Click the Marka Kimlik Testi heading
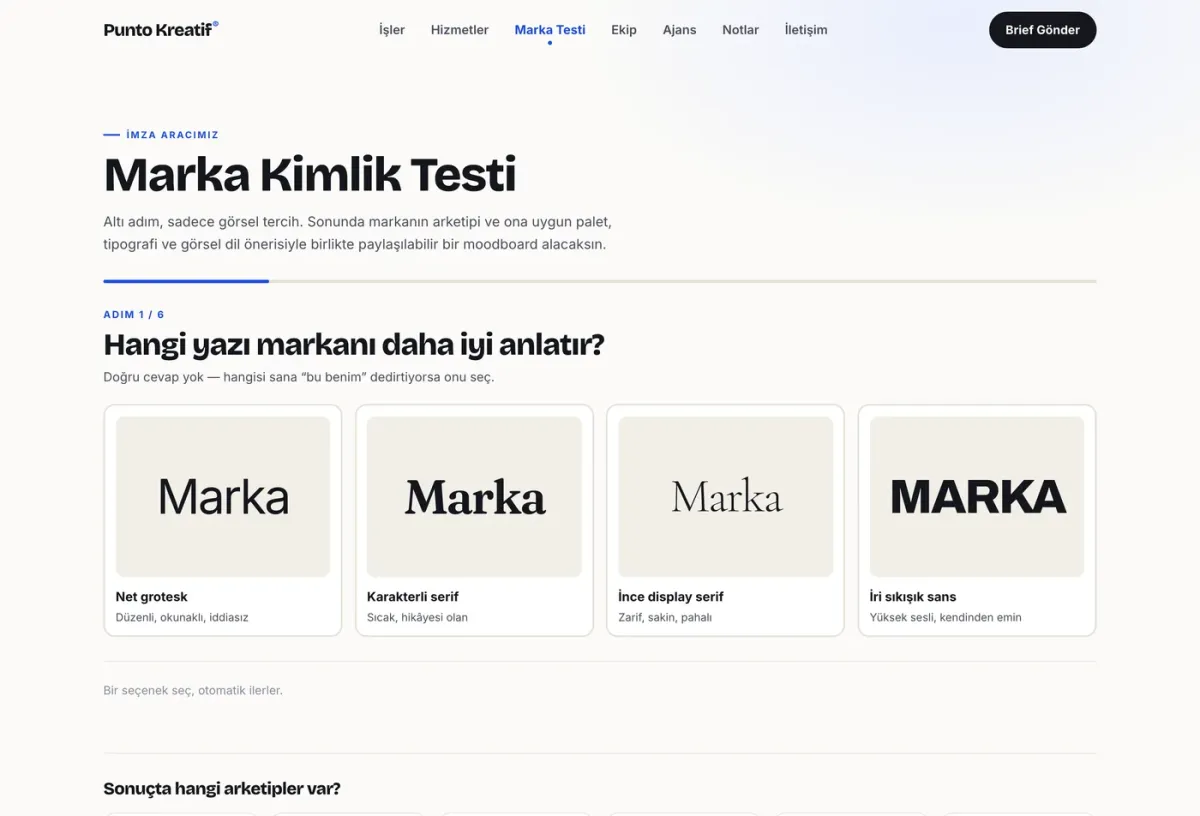 pyautogui.click(x=310, y=175)
